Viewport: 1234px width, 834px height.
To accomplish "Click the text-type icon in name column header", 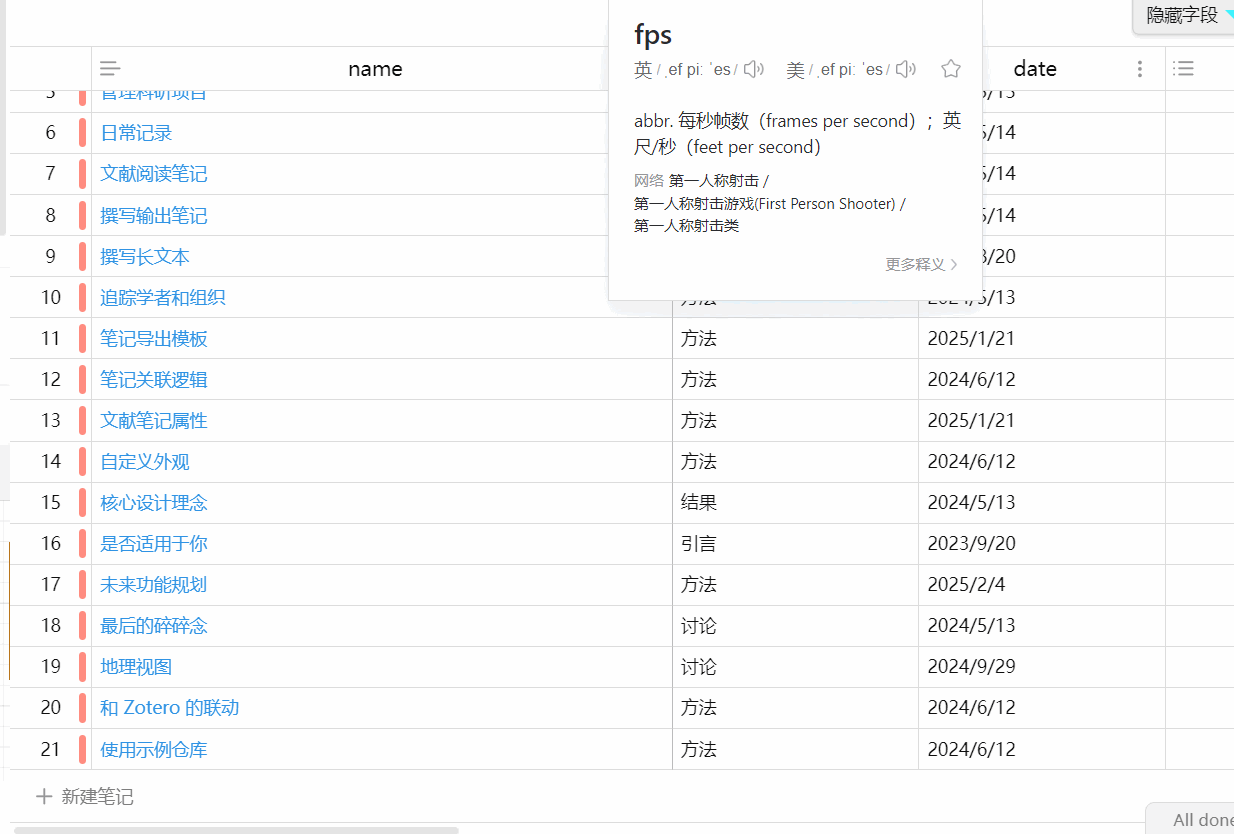I will tap(110, 69).
